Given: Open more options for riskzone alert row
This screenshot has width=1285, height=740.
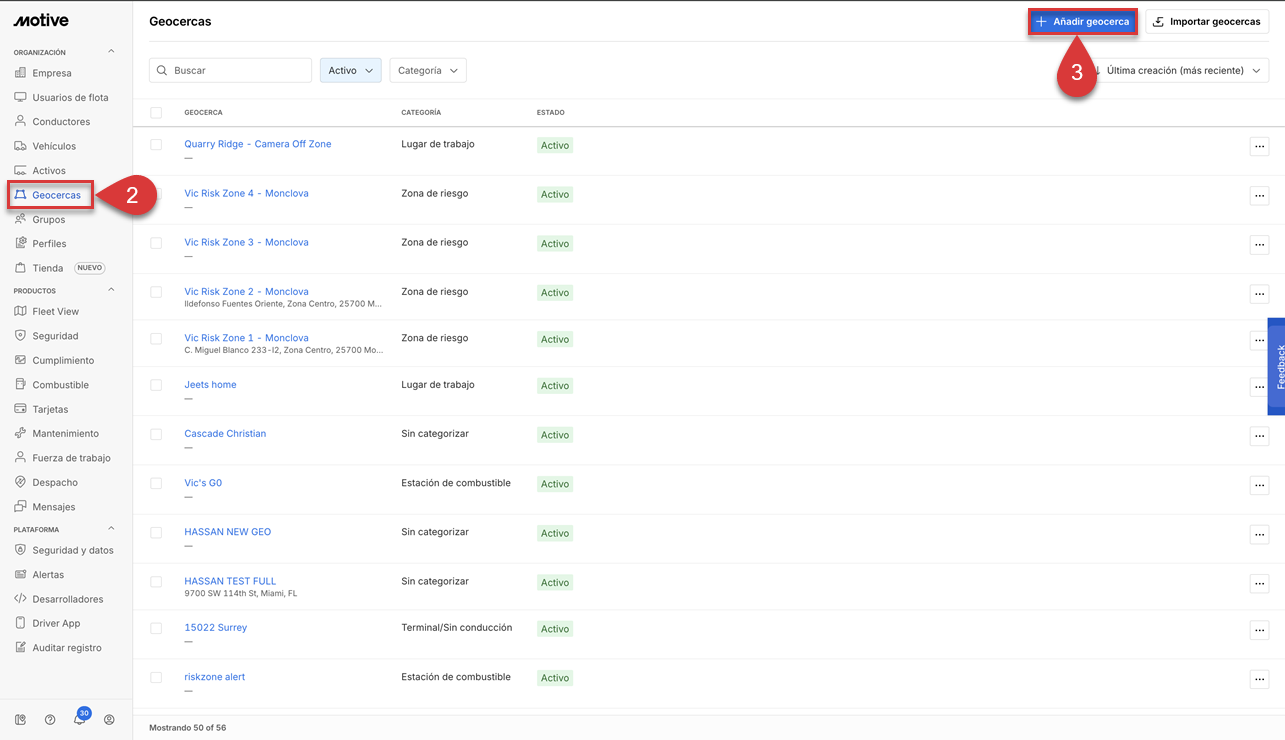Looking at the screenshot, I should (1259, 680).
